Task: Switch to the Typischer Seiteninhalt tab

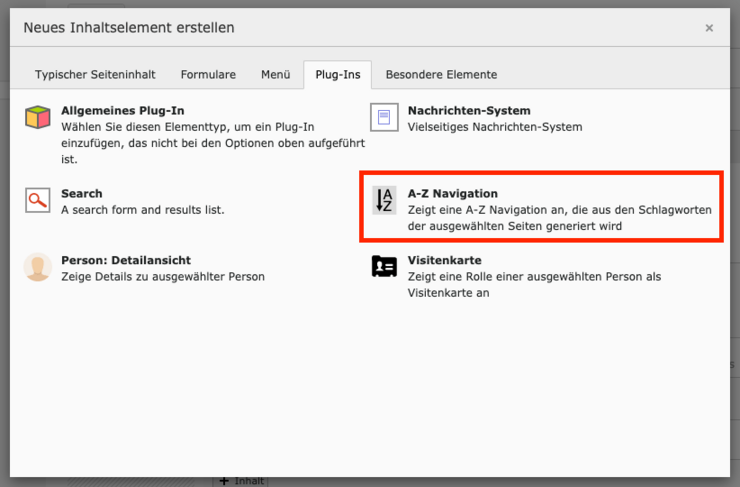Action: [96, 74]
